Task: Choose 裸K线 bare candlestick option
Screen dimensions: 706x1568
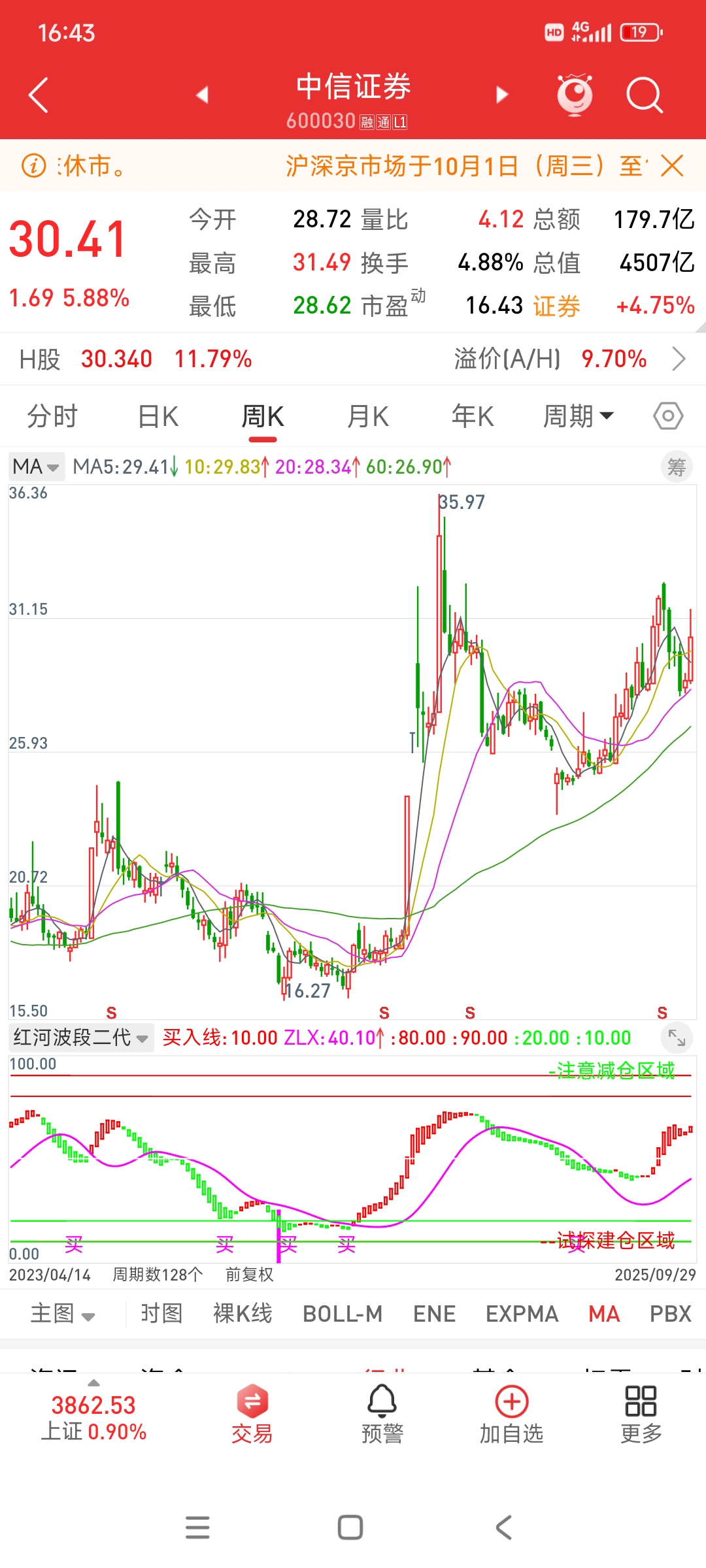Action: [243, 1313]
